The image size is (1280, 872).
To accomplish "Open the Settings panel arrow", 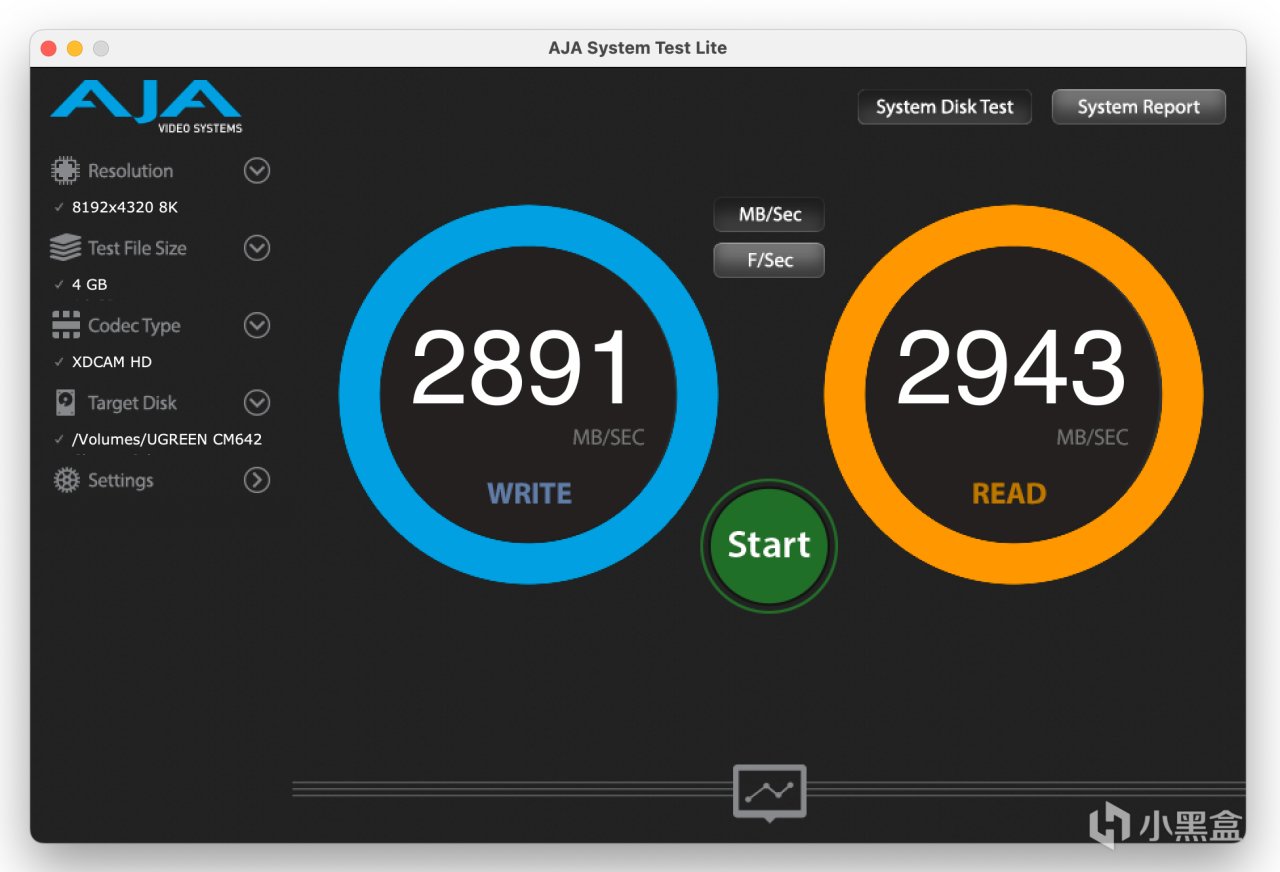I will pyautogui.click(x=257, y=480).
